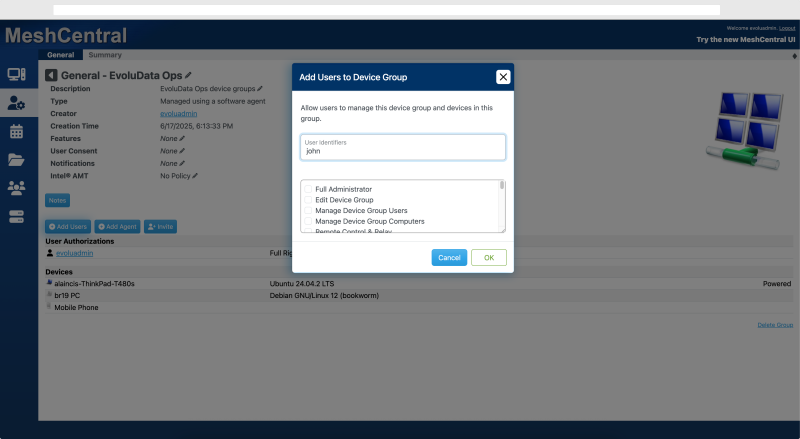
Task: Close the Add Users dialog
Action: (x=503, y=77)
